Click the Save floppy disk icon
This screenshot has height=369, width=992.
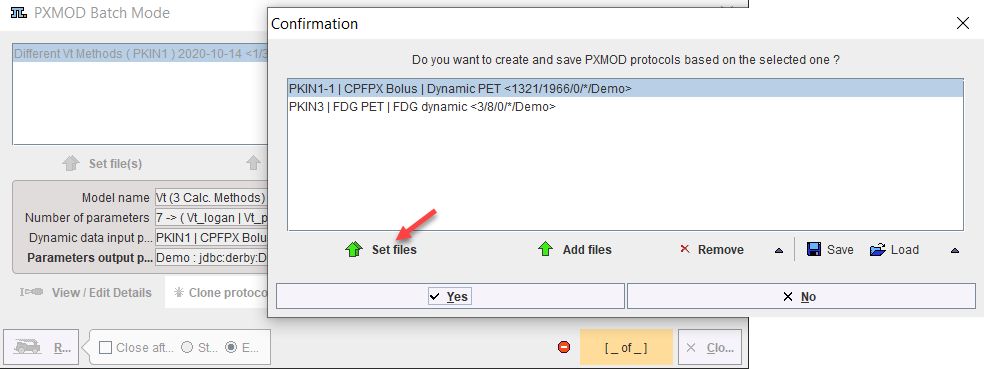click(814, 249)
